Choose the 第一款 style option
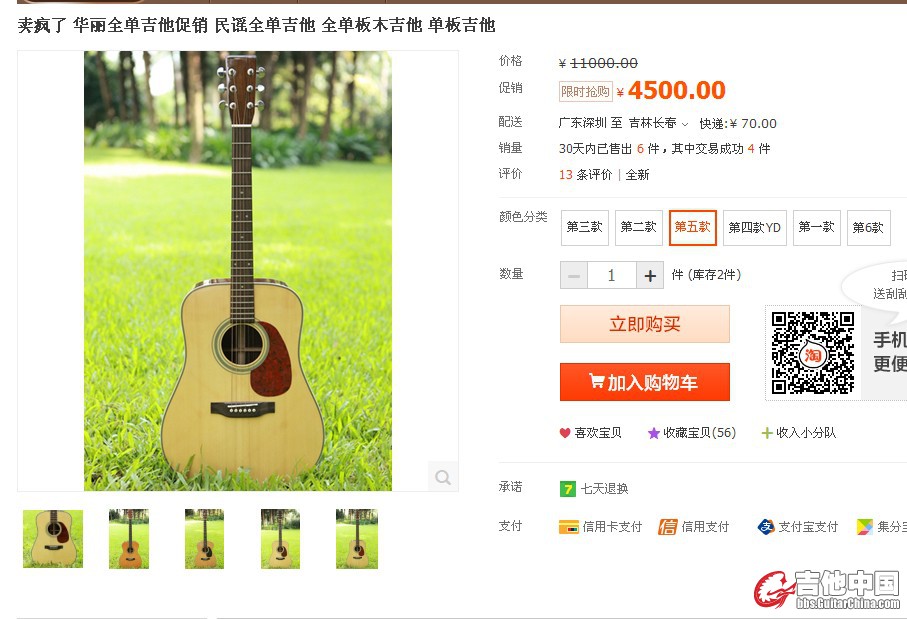Viewport: 907px width, 619px height. tap(816, 227)
